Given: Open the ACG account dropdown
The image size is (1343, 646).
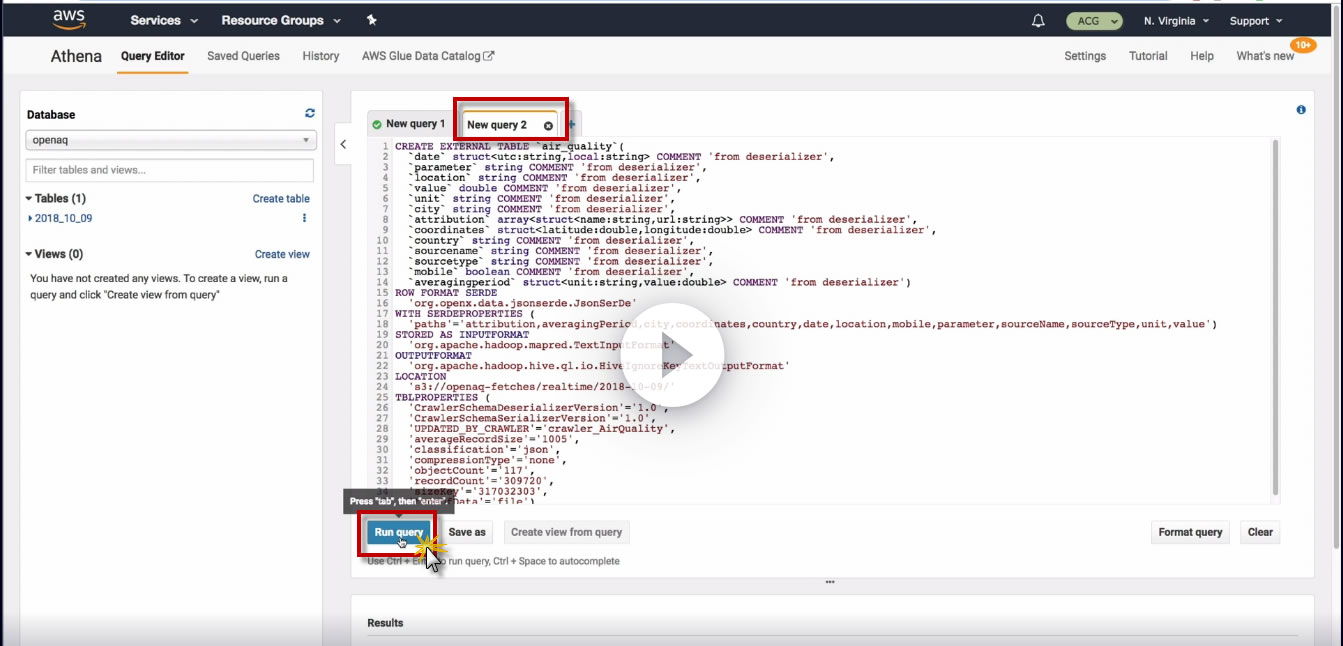Looking at the screenshot, I should point(1094,20).
